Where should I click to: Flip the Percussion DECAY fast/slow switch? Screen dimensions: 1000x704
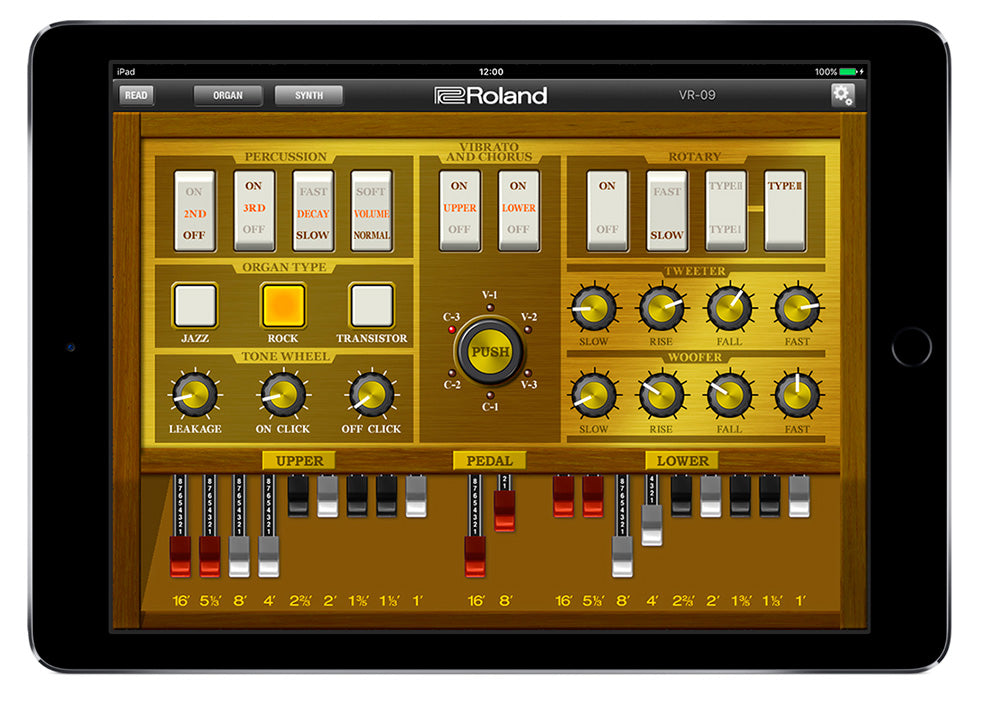coord(312,210)
